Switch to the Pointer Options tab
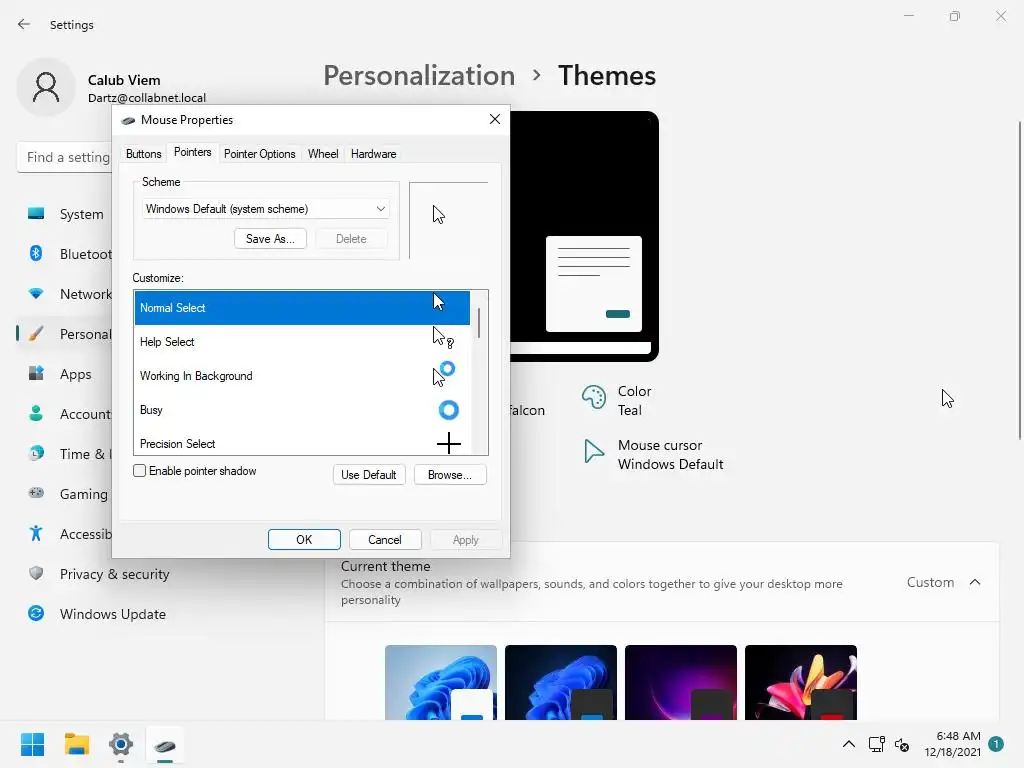1024x768 pixels. click(259, 154)
